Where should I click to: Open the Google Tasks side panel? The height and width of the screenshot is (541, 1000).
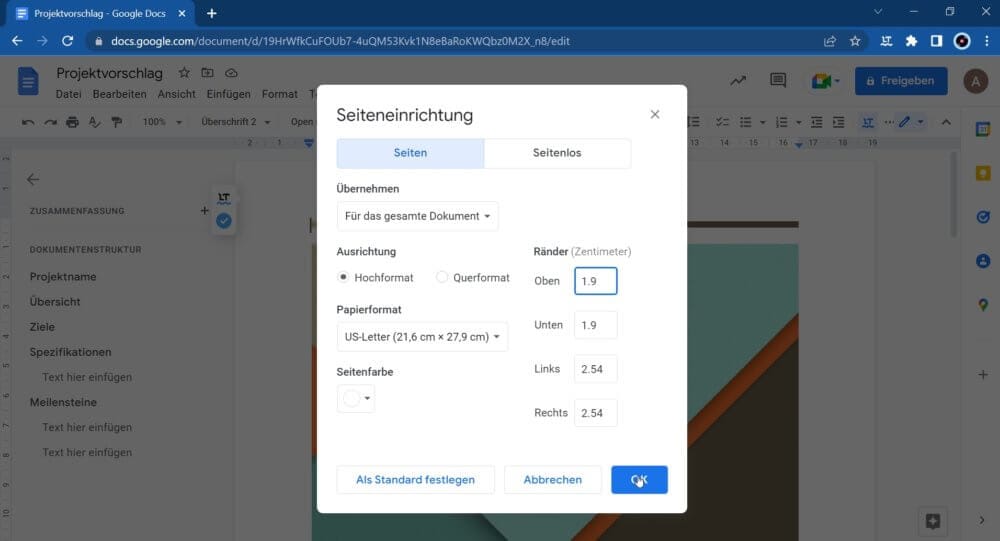click(983, 217)
